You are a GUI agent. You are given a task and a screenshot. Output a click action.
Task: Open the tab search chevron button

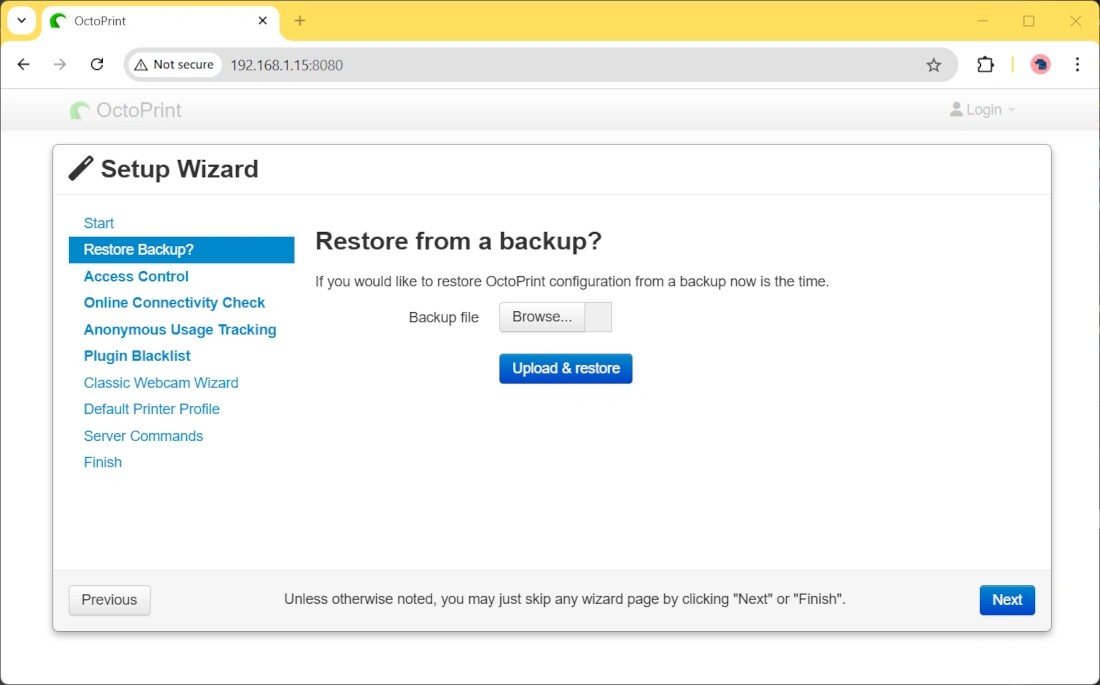pos(22,20)
